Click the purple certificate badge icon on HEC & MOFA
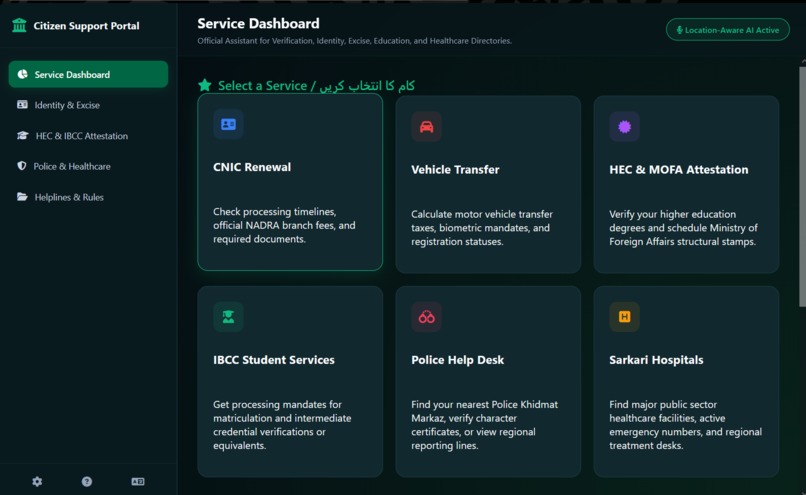The width and height of the screenshot is (806, 495). click(x=625, y=127)
